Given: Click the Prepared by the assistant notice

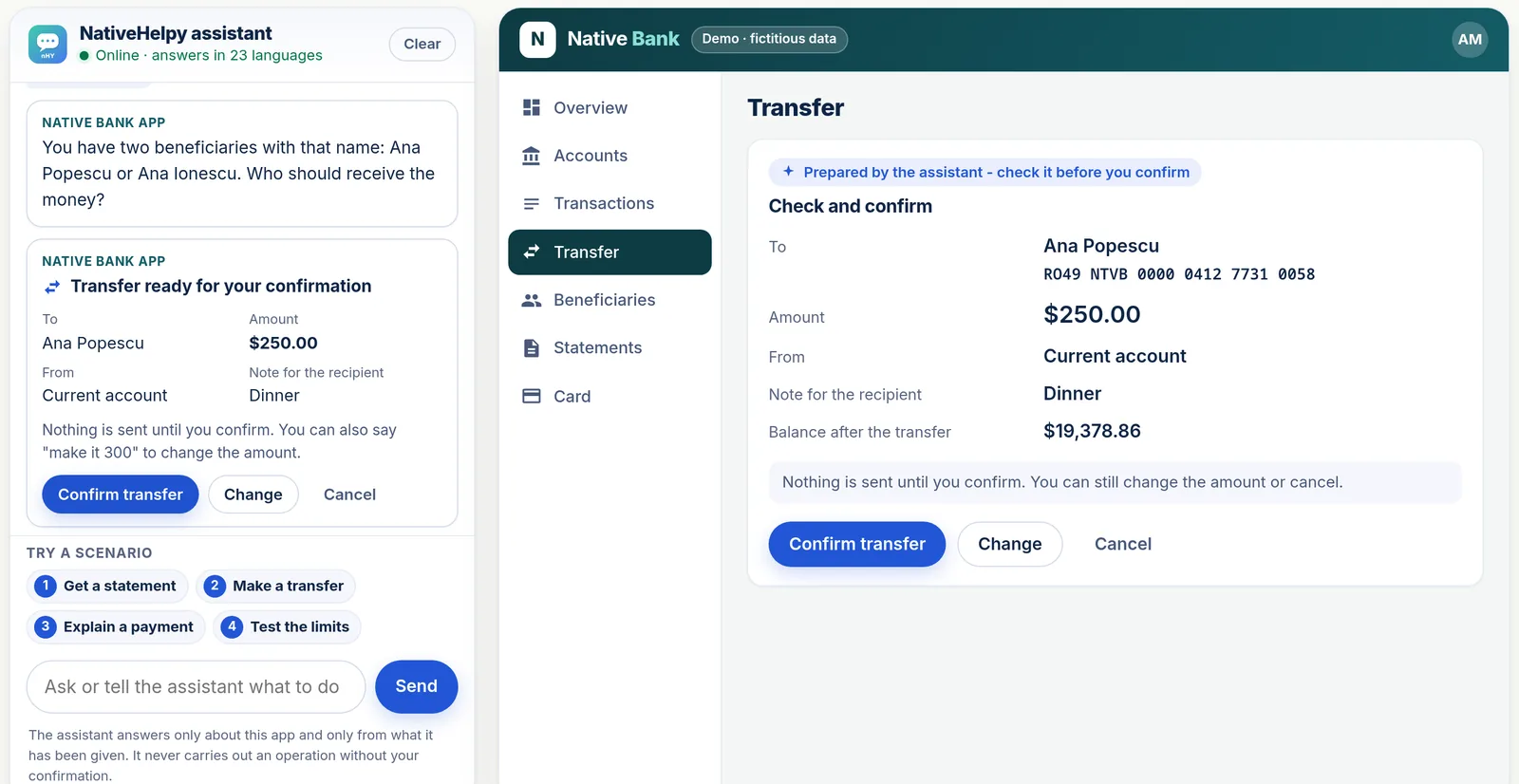Looking at the screenshot, I should [985, 172].
